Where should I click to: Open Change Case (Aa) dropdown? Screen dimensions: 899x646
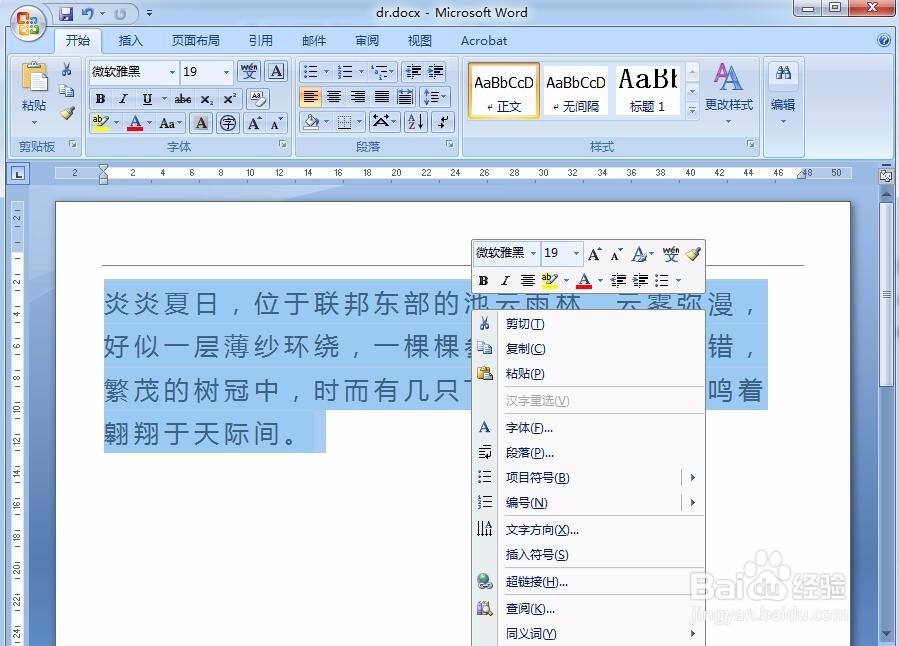click(170, 123)
